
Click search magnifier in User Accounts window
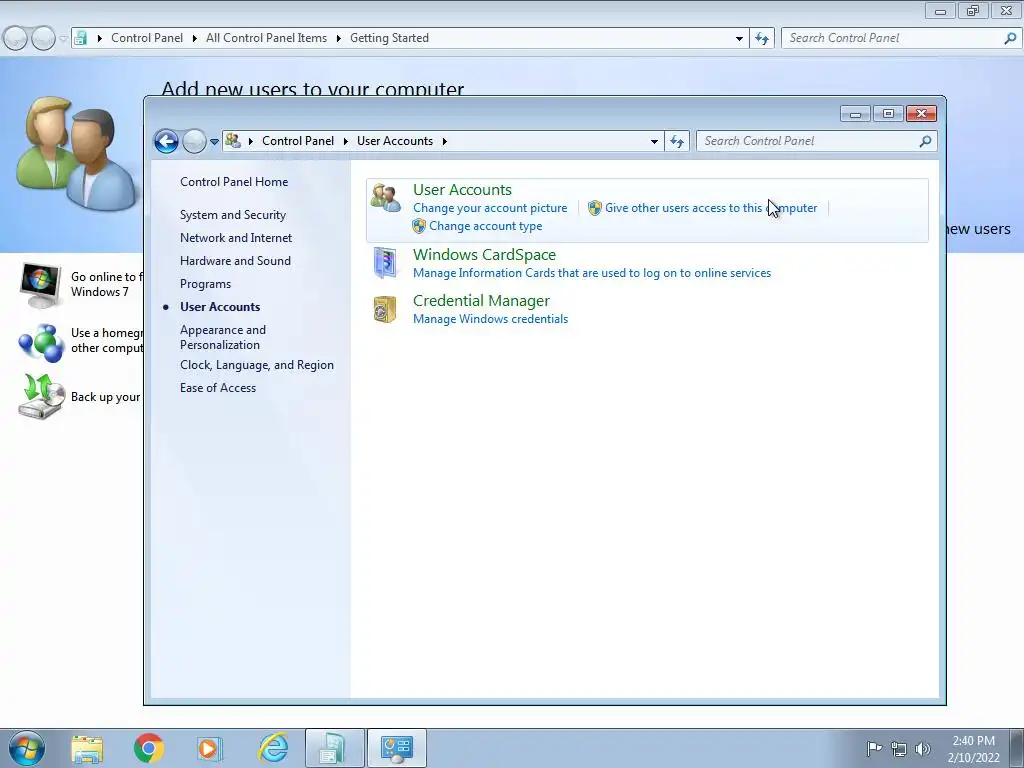coord(925,141)
